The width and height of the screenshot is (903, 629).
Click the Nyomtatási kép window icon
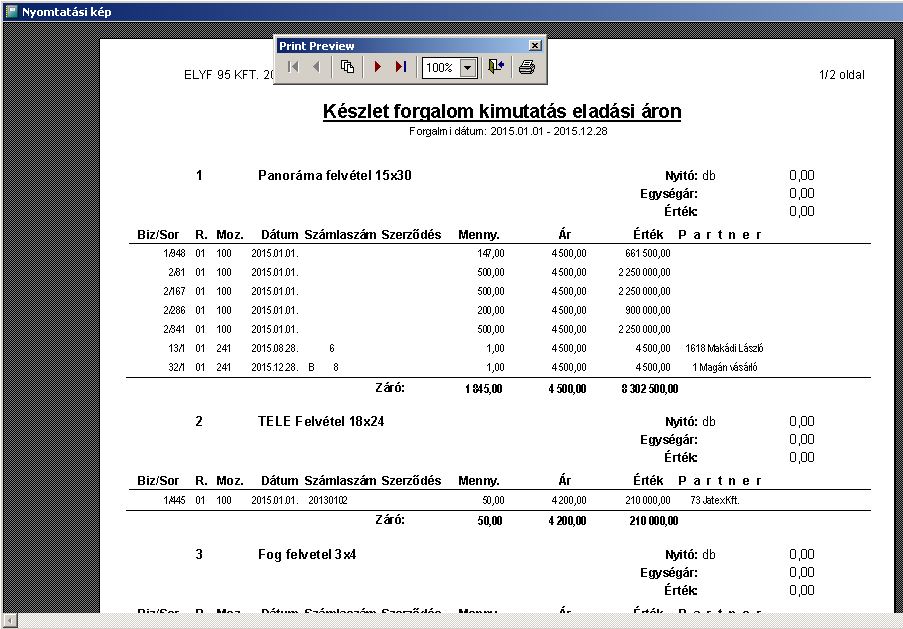coord(11,12)
